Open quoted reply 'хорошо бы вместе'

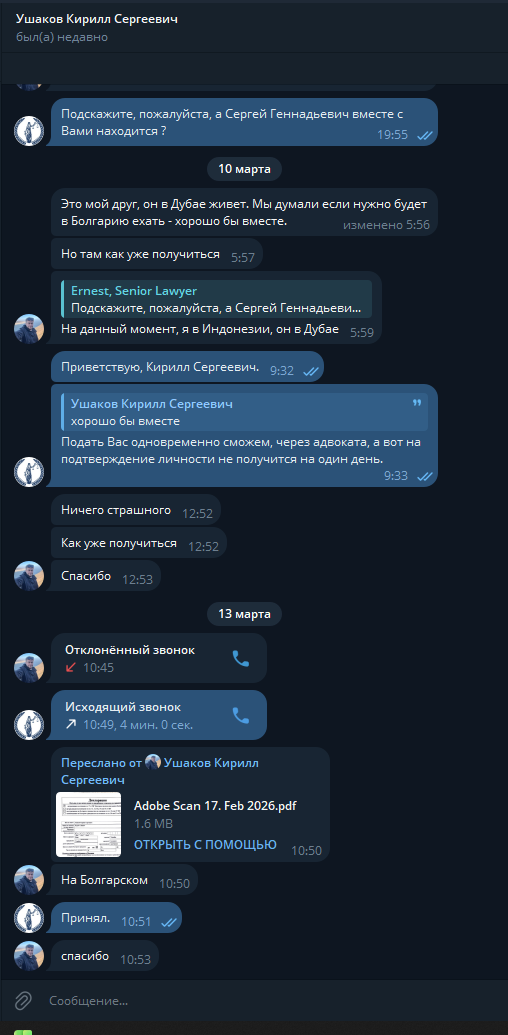[x=244, y=412]
